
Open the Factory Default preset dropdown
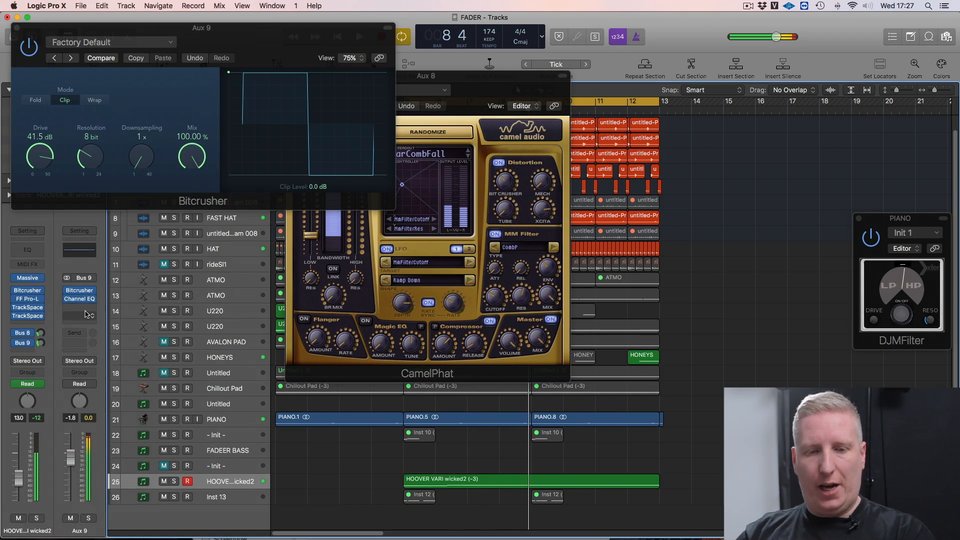pos(111,42)
